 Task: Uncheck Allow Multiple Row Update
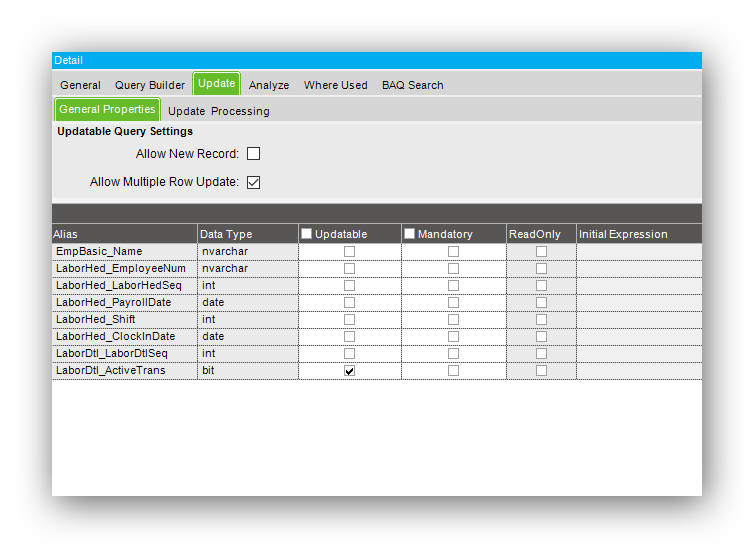[253, 182]
